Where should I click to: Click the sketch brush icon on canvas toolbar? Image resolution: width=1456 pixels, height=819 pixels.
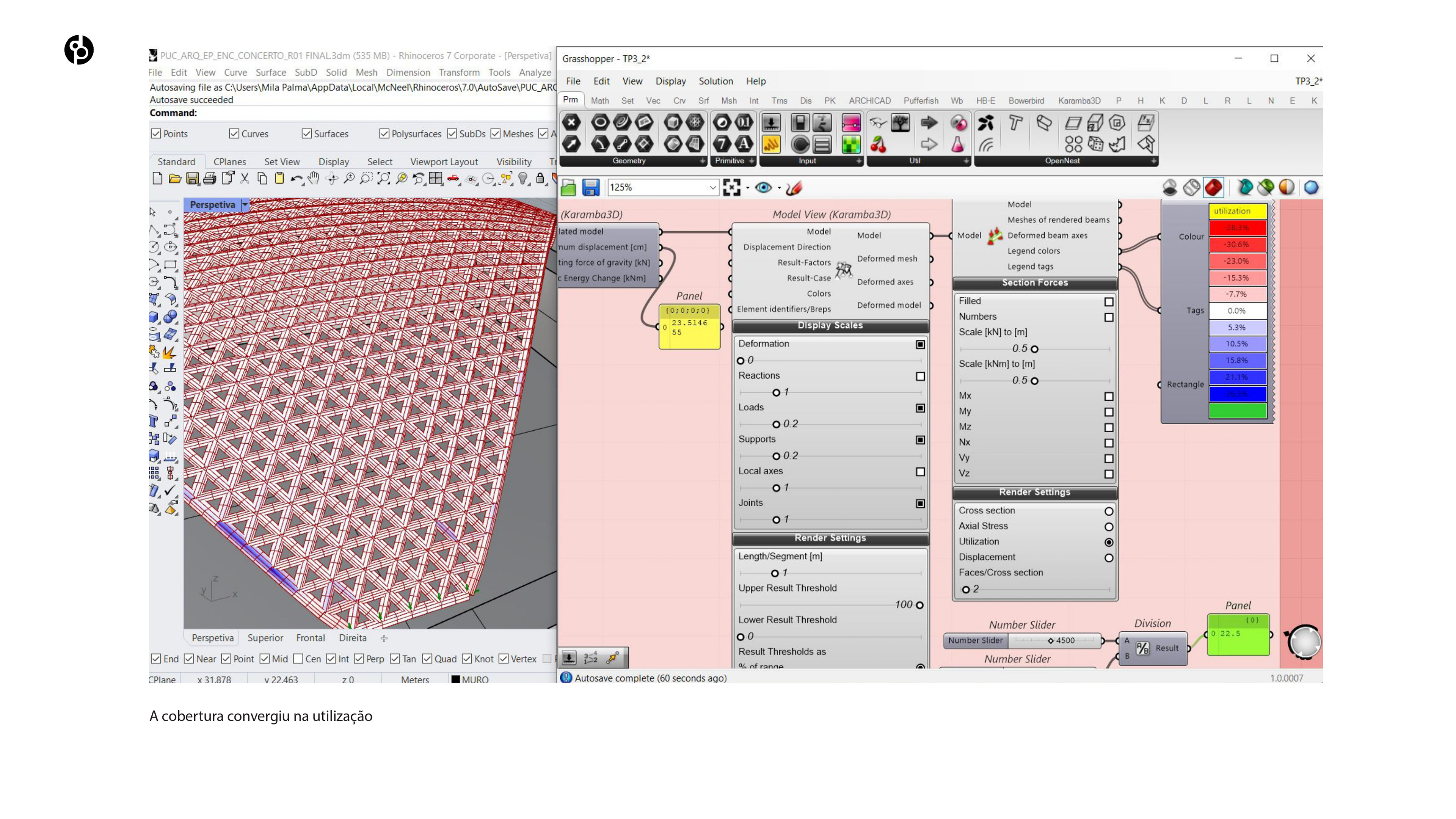click(794, 187)
